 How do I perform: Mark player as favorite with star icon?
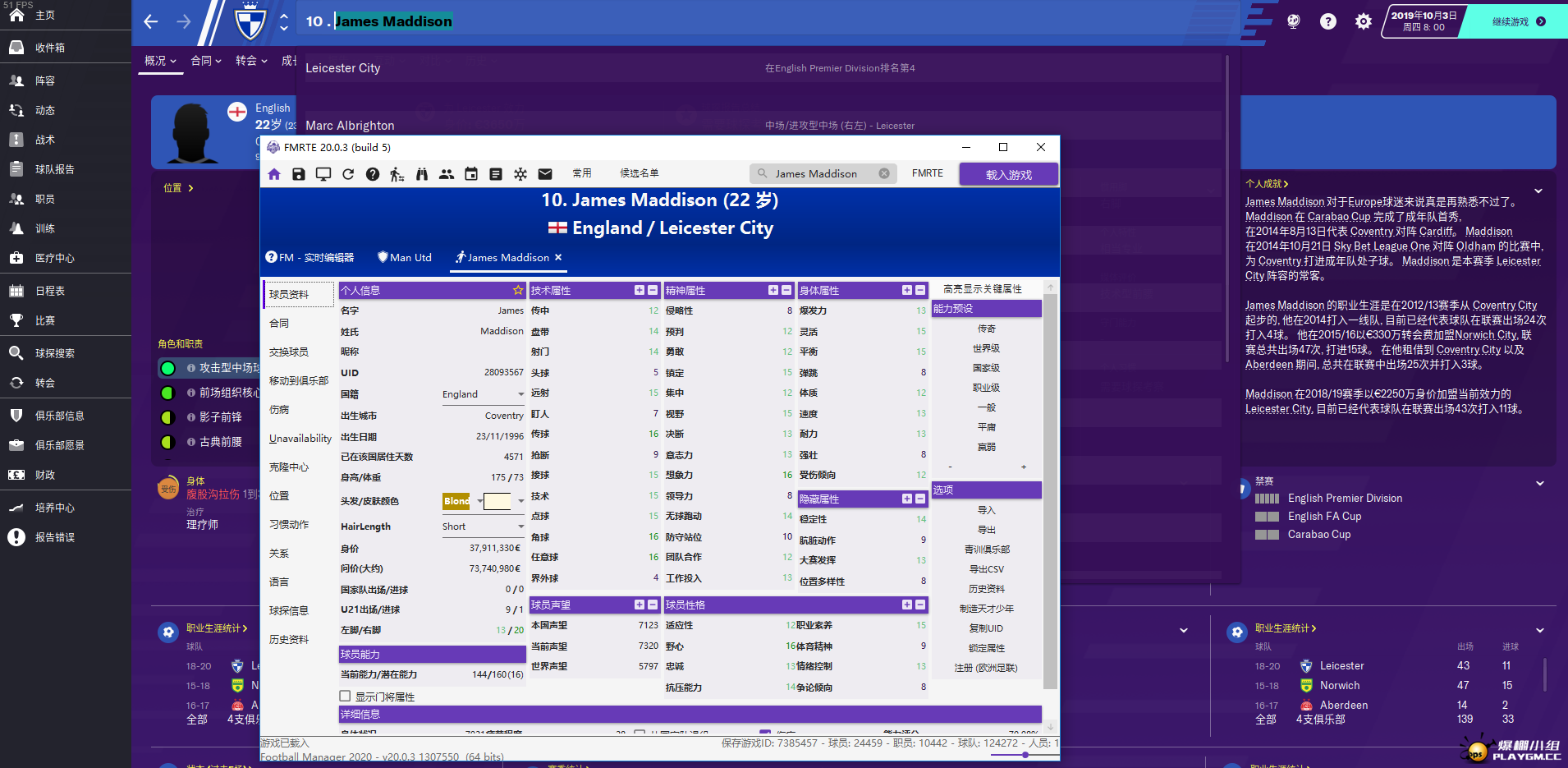[518, 290]
